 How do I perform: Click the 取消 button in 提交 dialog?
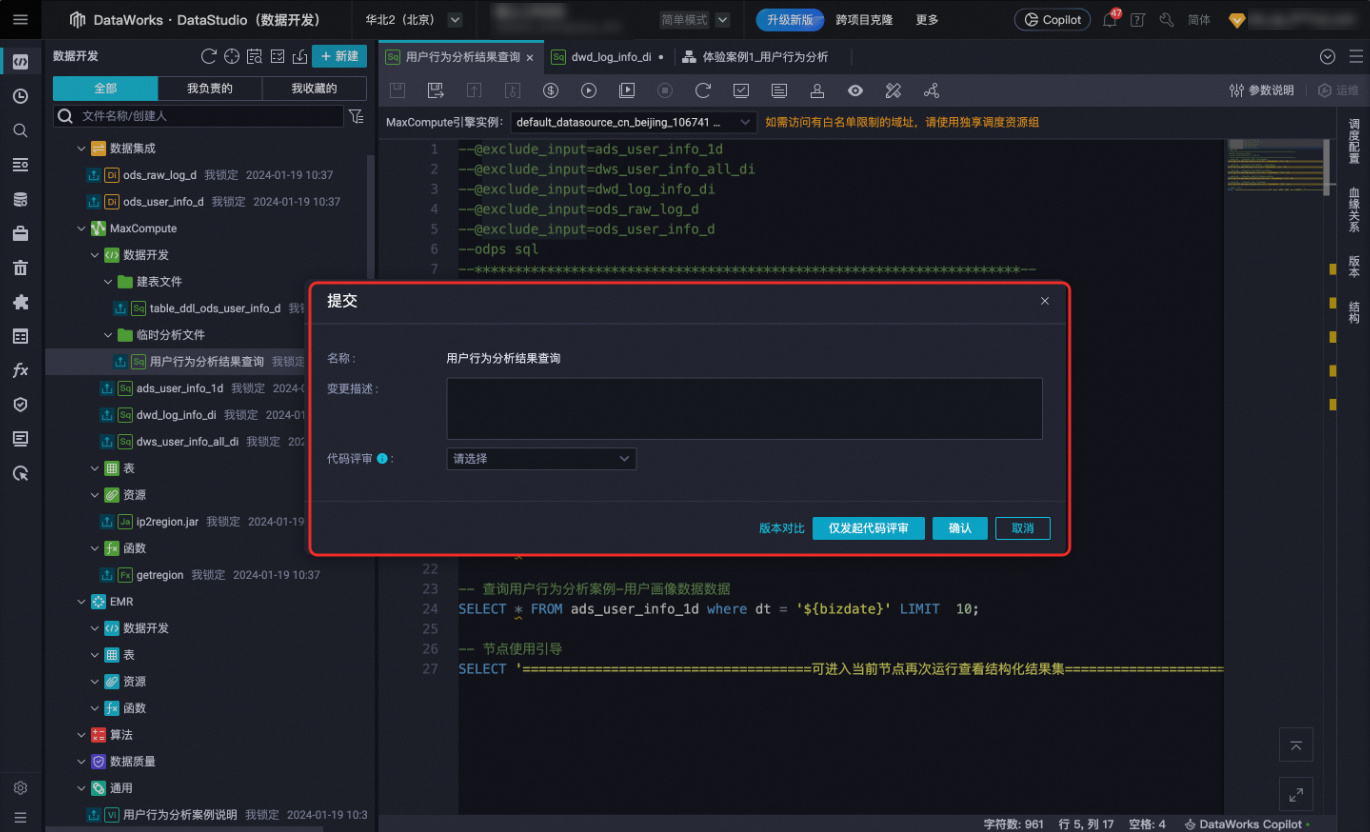(1022, 528)
